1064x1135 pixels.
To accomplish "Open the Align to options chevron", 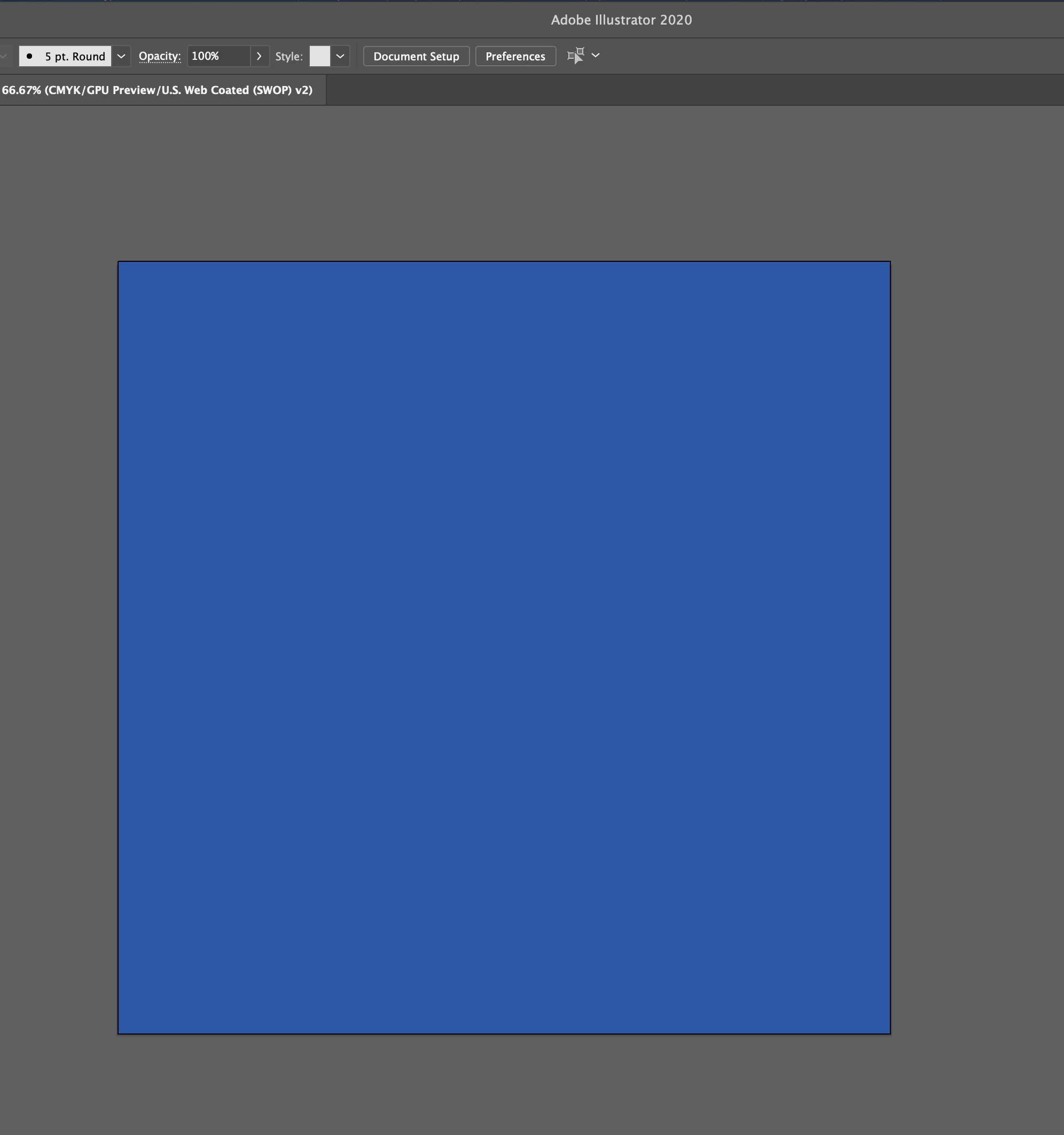I will pos(596,56).
